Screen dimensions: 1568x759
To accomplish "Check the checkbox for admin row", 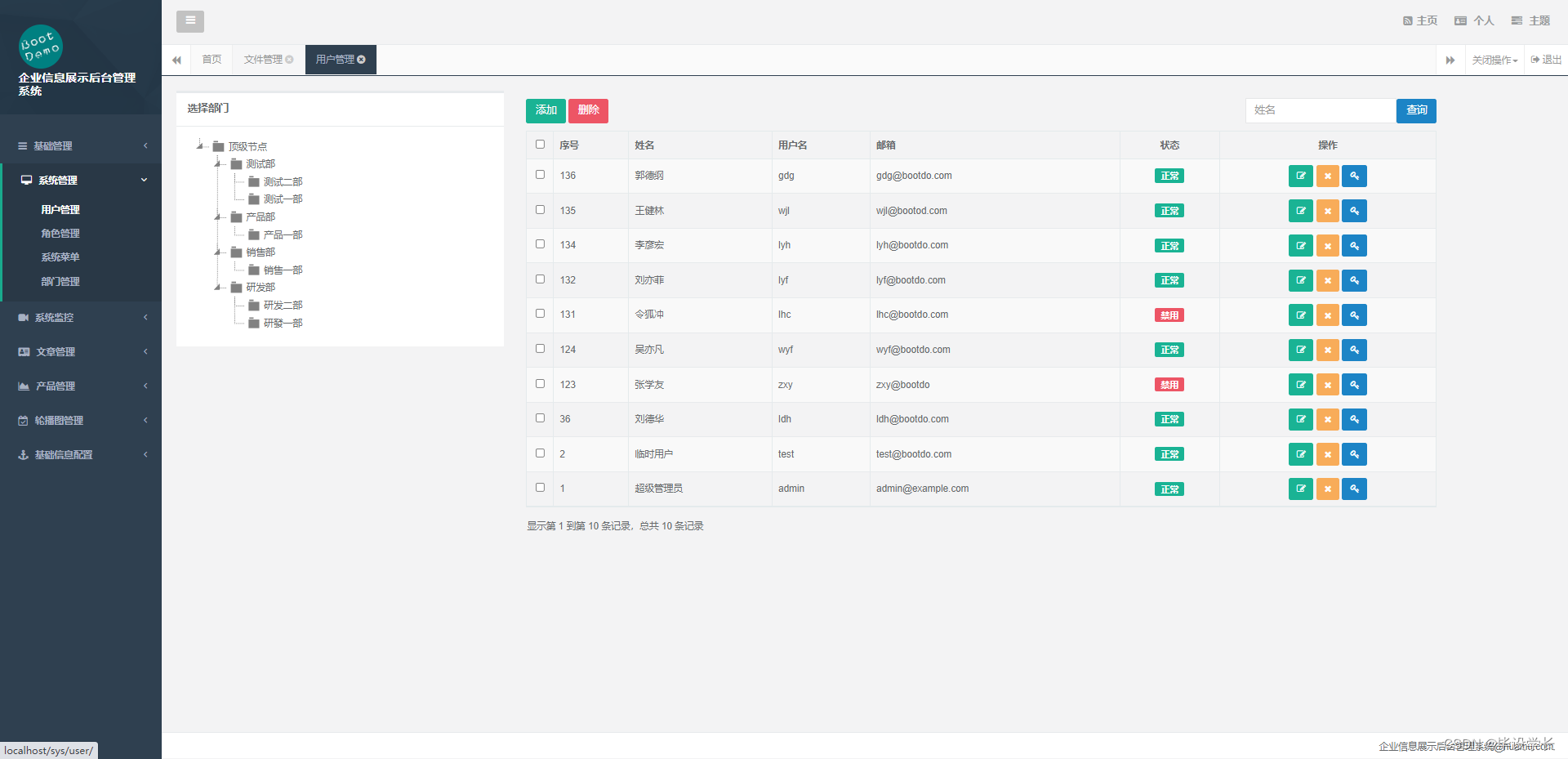I will 540,488.
